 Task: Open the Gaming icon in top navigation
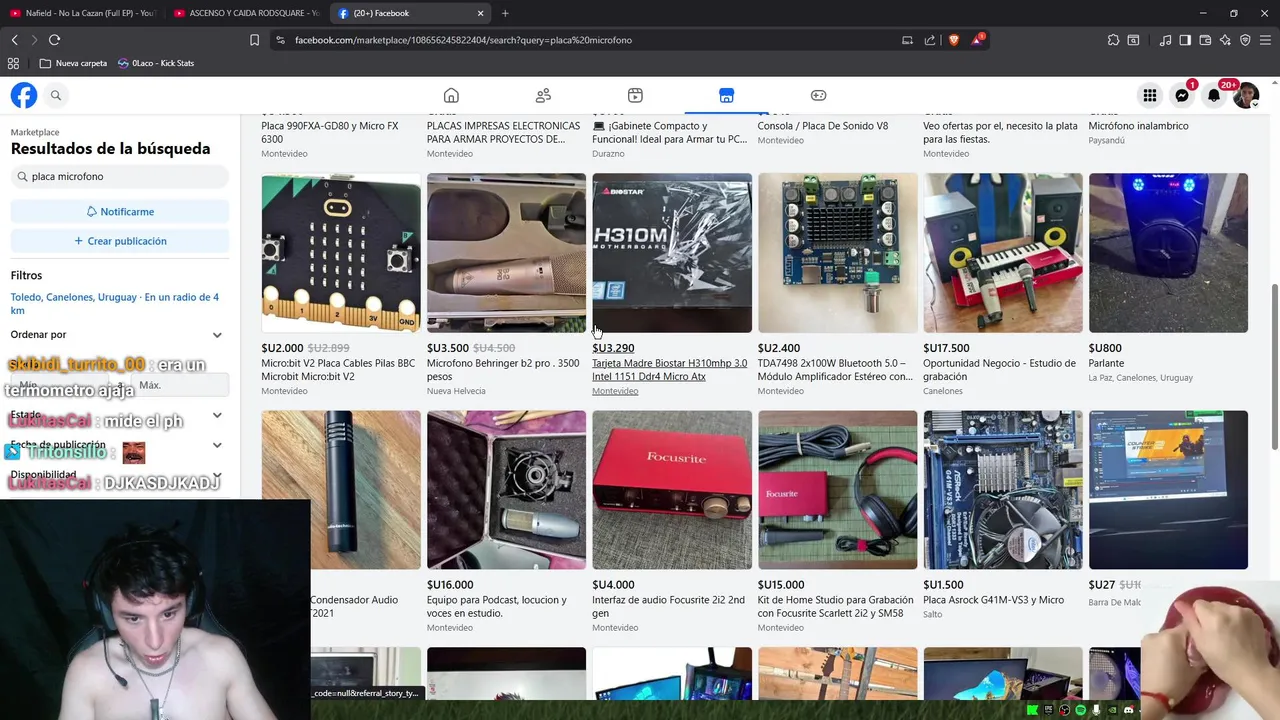click(818, 95)
